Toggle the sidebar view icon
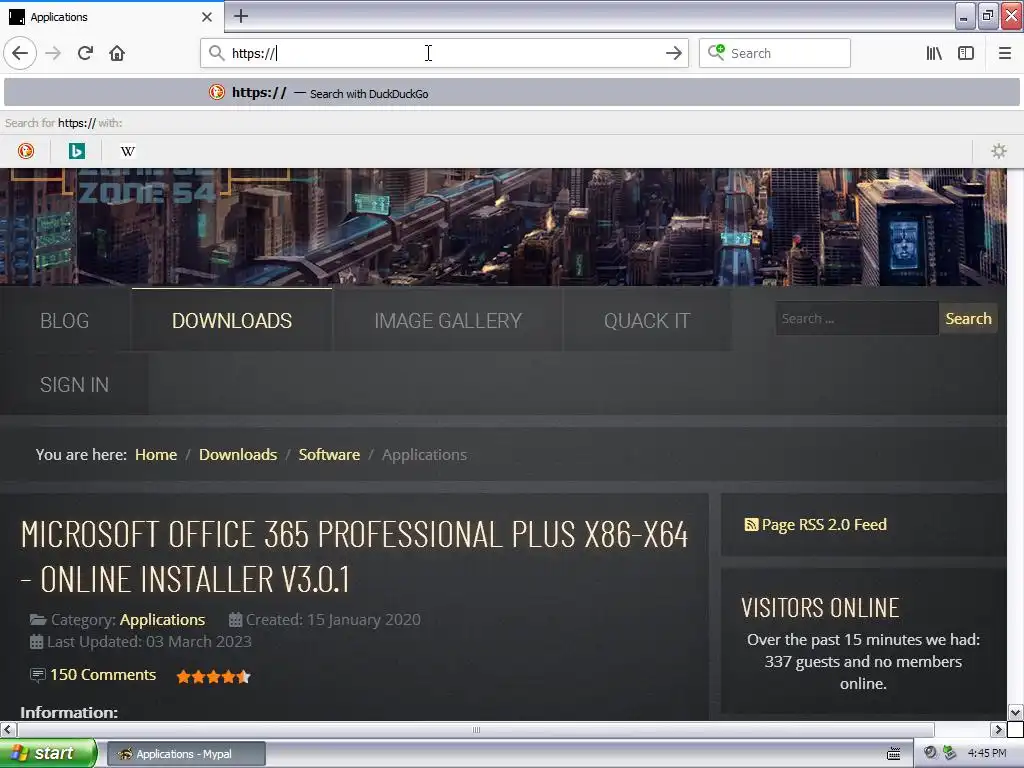The height and width of the screenshot is (768, 1024). coord(966,53)
